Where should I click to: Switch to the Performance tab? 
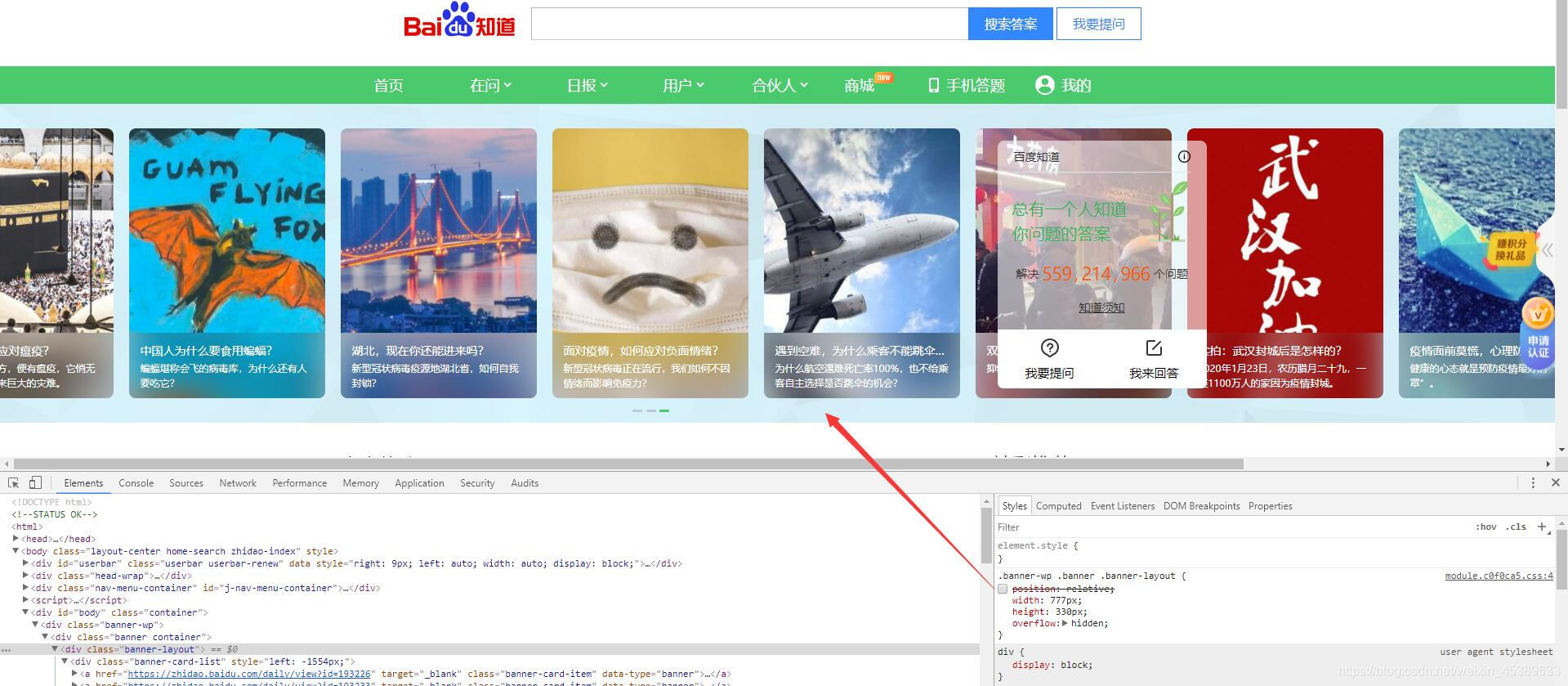click(299, 483)
